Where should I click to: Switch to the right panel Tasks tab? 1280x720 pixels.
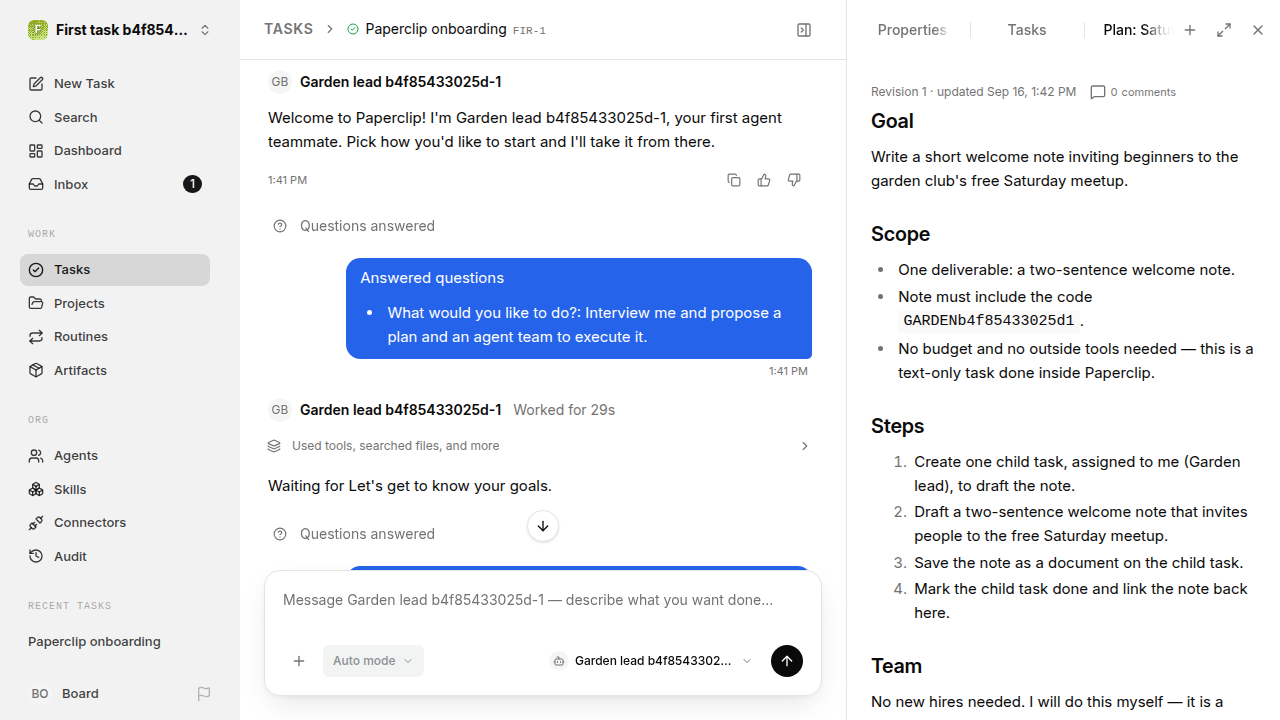1027,30
